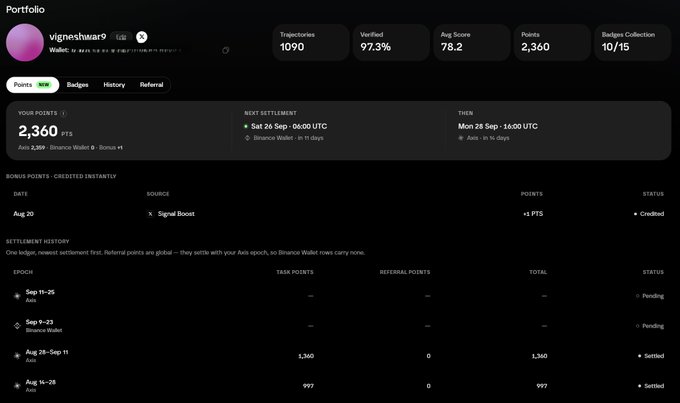Screen dimensions: 680x403
Task: Click Mon 28 Sep · 16:00 UTC text
Action: [497, 126]
